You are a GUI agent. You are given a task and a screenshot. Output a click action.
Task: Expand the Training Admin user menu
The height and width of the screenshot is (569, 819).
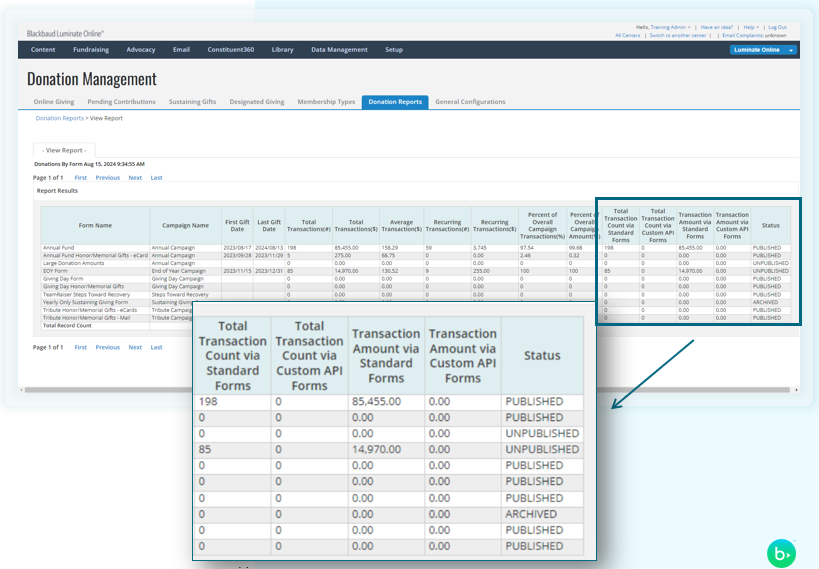point(670,27)
